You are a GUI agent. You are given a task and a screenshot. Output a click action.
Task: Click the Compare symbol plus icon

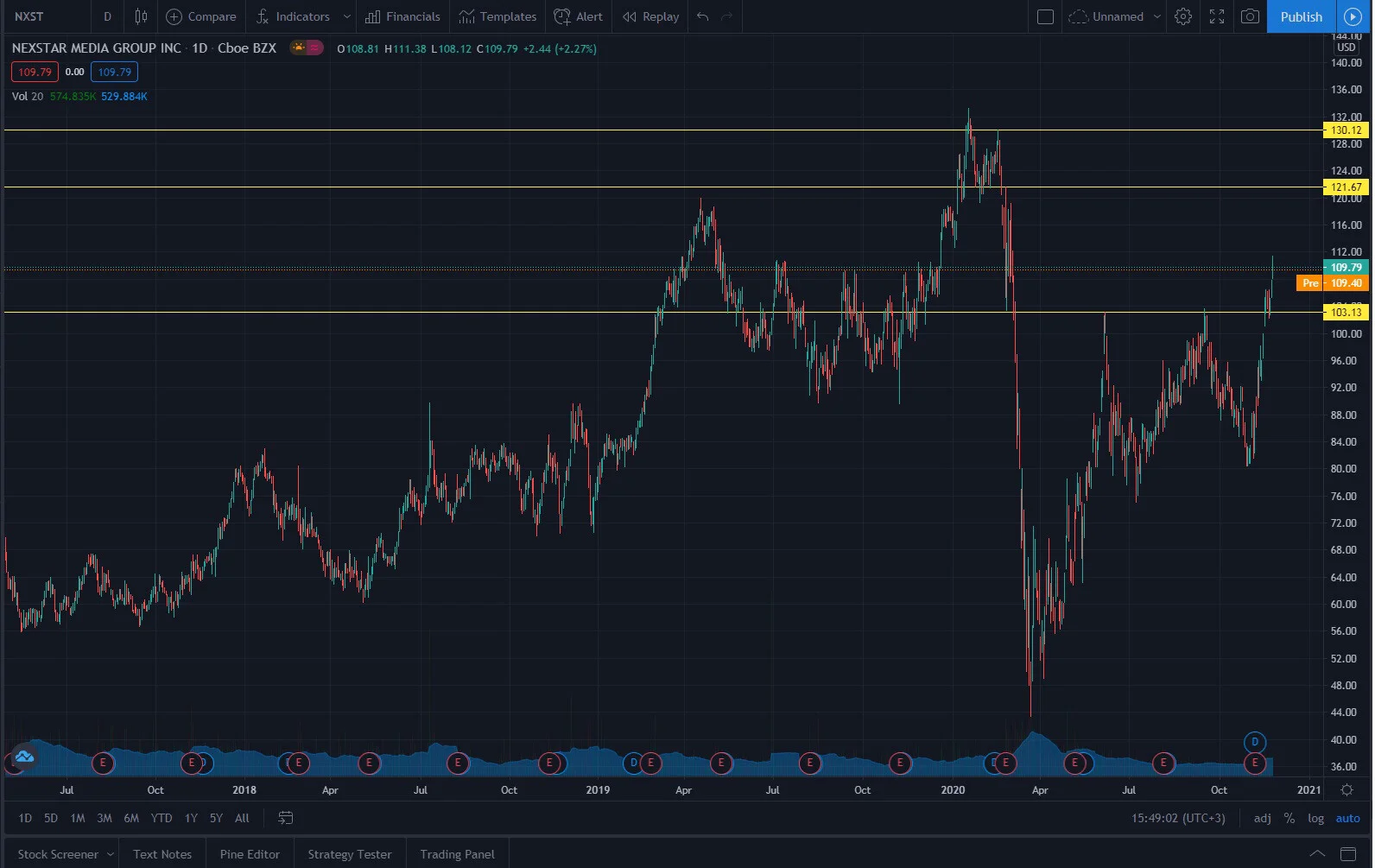[x=174, y=16]
